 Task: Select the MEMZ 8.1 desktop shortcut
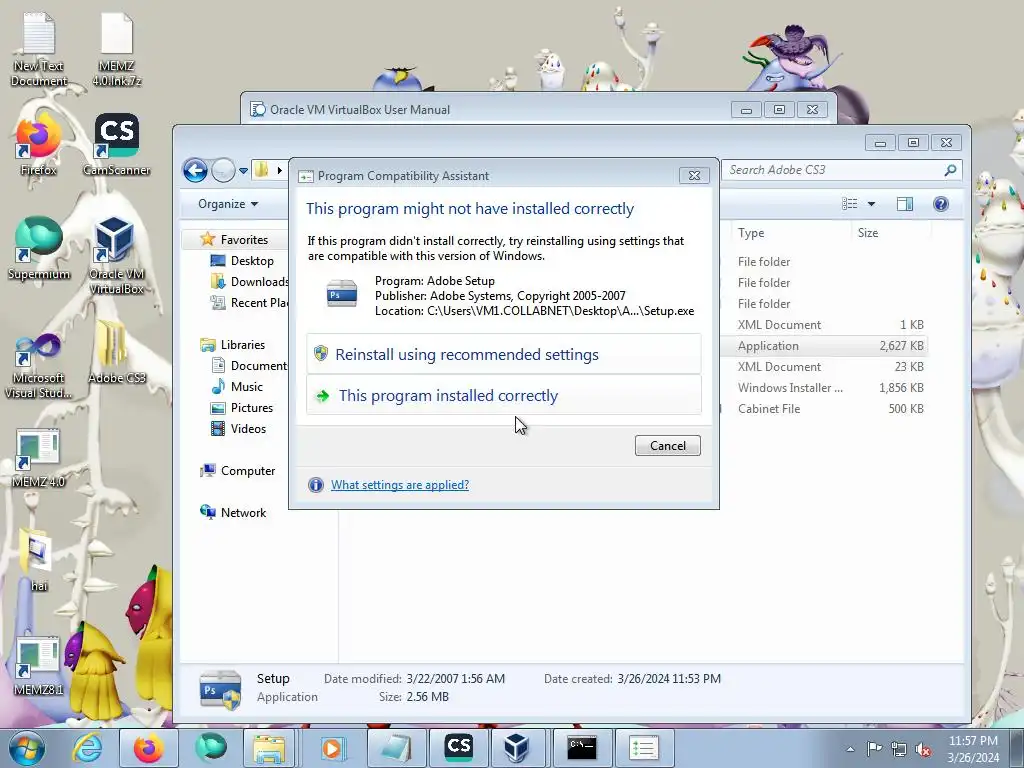(x=39, y=666)
